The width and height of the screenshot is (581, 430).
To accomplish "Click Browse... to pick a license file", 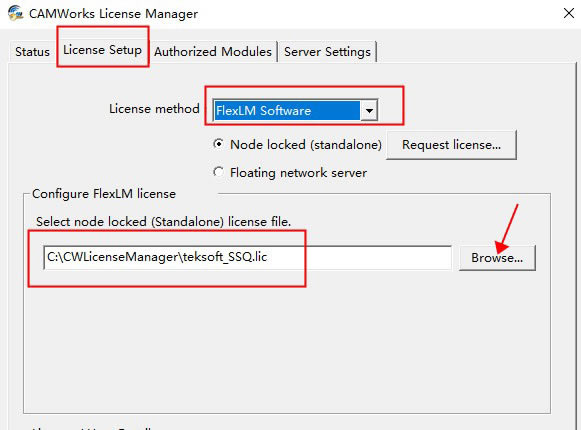I will (x=497, y=258).
